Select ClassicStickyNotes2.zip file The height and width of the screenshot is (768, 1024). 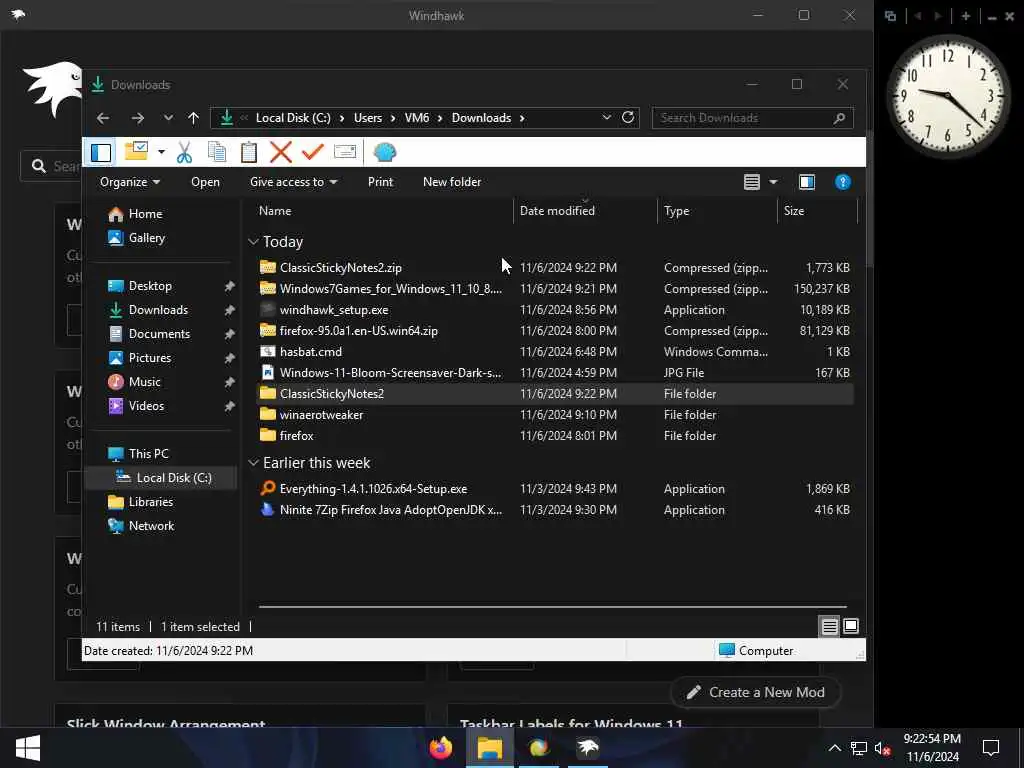tap(555, 268)
